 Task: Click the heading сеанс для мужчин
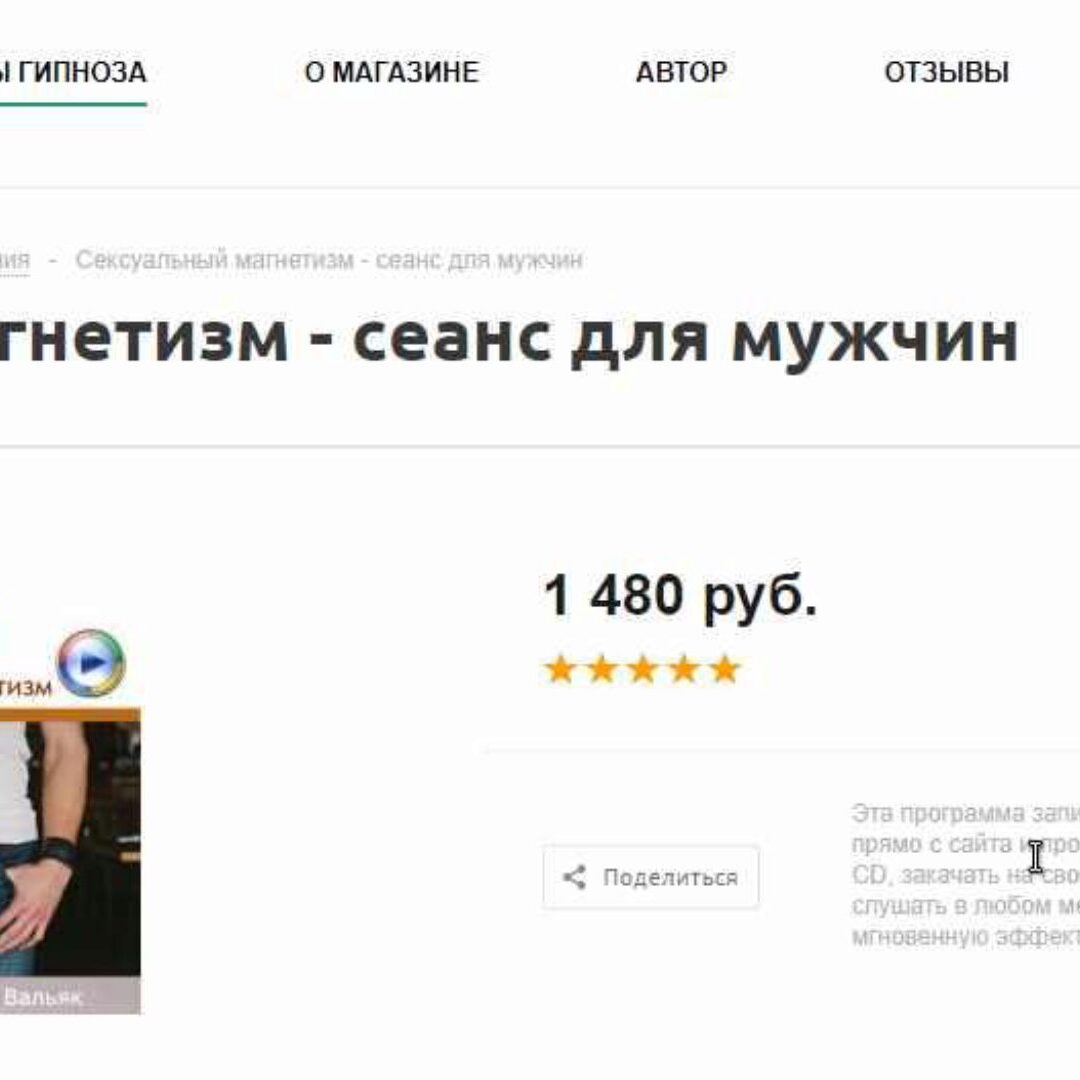click(685, 339)
